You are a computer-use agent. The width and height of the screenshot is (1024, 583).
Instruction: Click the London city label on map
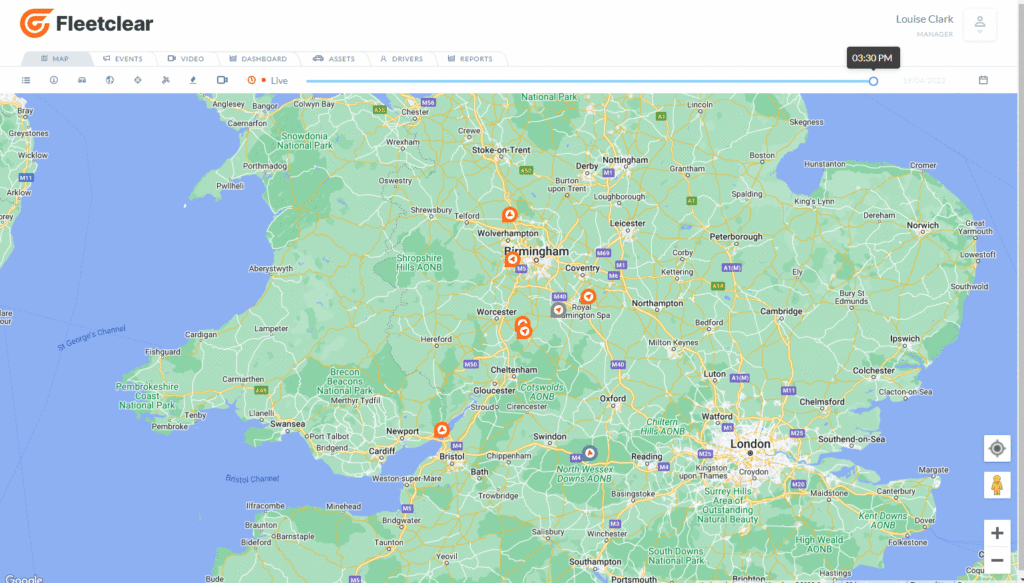pos(750,443)
